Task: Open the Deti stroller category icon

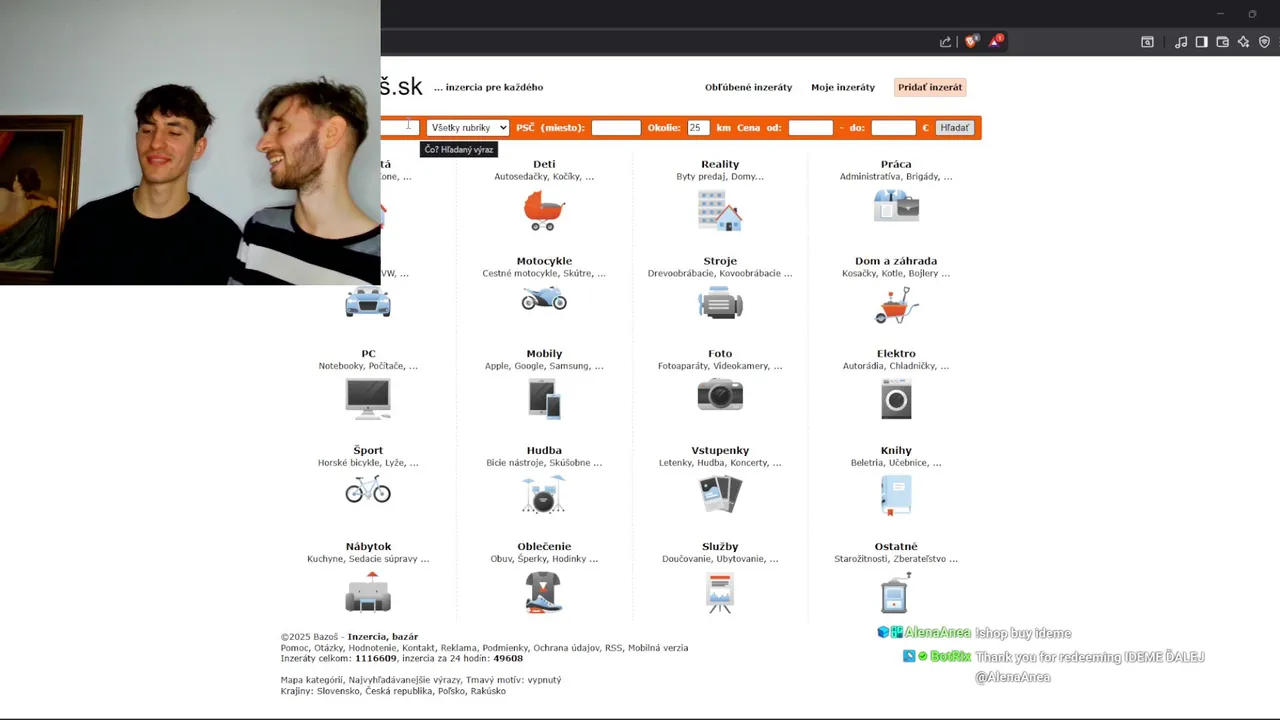Action: (x=544, y=210)
